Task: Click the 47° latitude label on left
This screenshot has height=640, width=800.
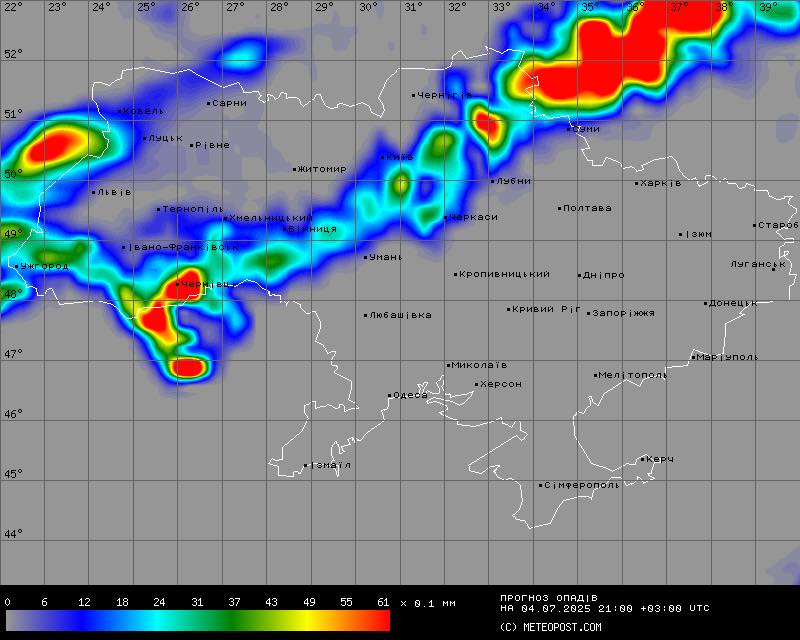Action: pyautogui.click(x=12, y=353)
